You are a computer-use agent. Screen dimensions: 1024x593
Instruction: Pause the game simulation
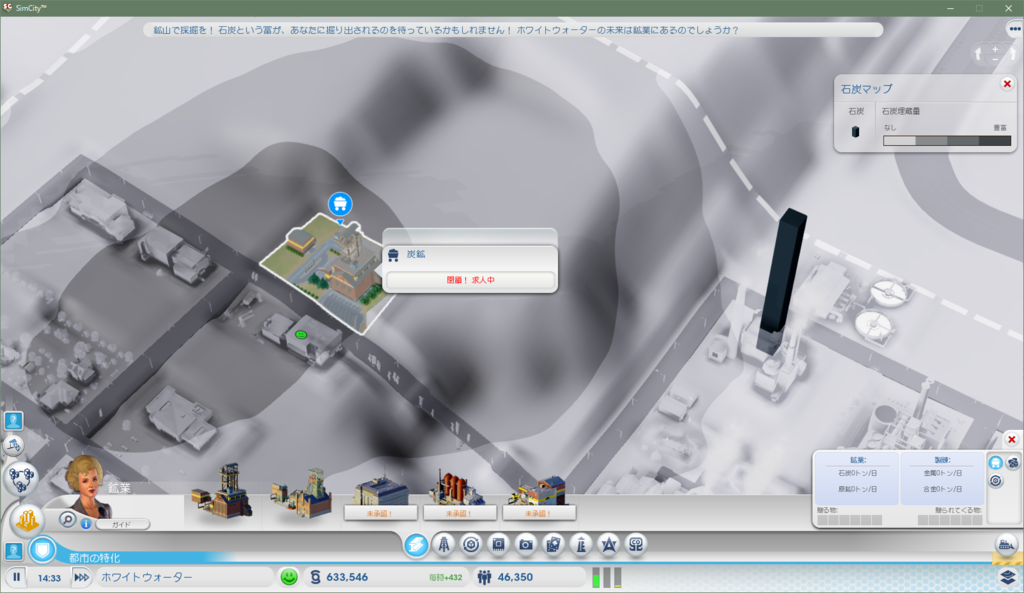(16, 577)
